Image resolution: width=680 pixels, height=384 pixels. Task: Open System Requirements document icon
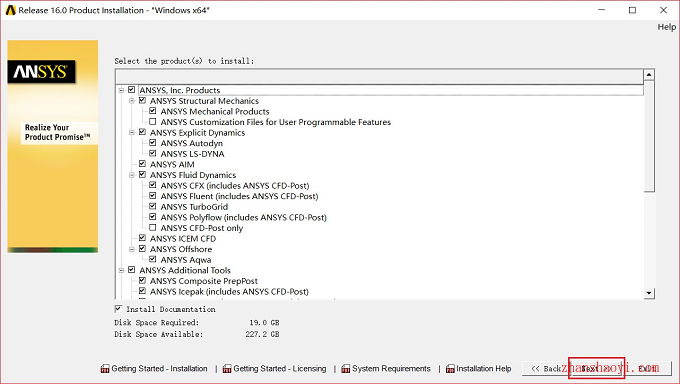tap(346, 369)
